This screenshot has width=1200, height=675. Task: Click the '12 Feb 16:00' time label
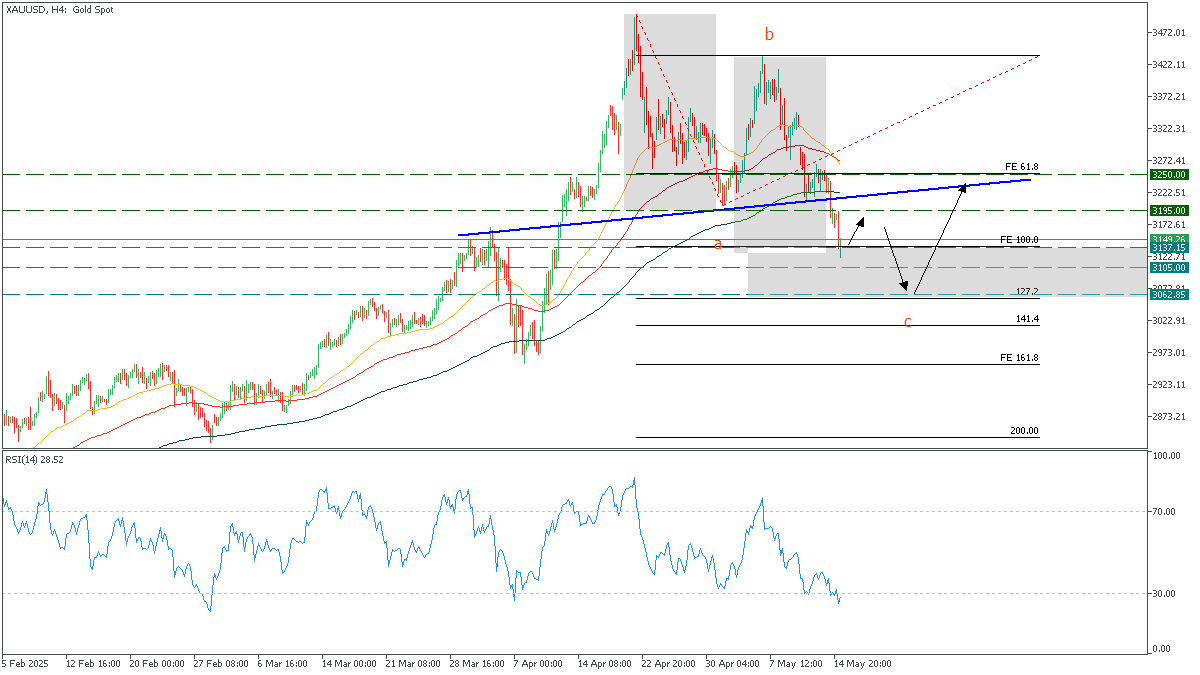(x=93, y=663)
